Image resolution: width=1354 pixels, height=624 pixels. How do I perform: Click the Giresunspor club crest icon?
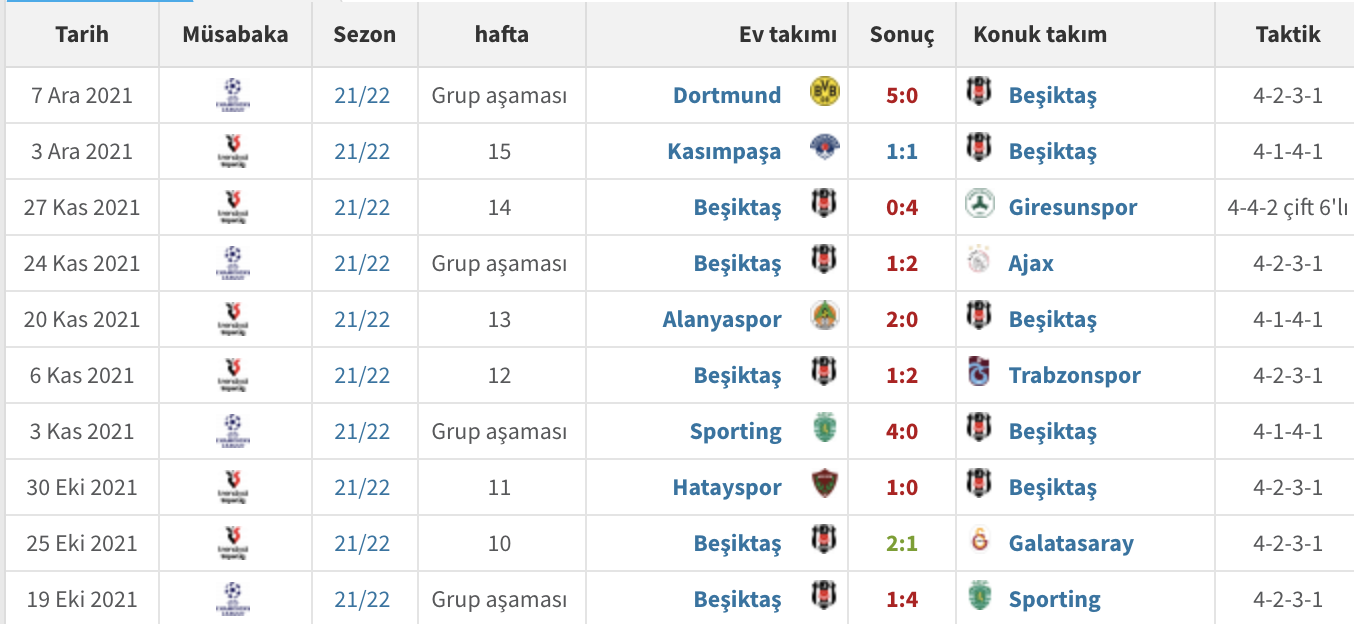(978, 205)
